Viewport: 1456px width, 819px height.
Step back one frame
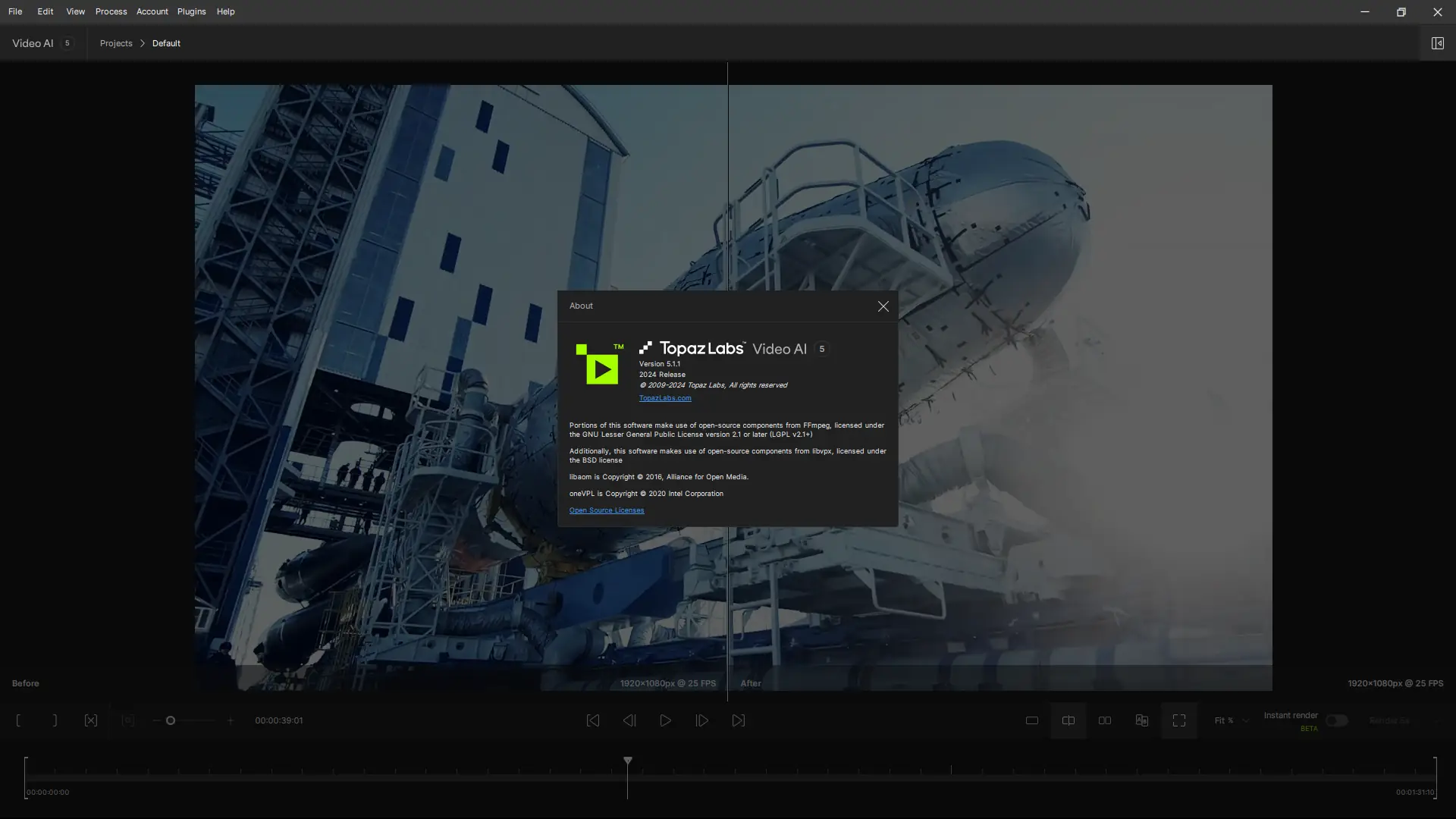click(x=629, y=720)
